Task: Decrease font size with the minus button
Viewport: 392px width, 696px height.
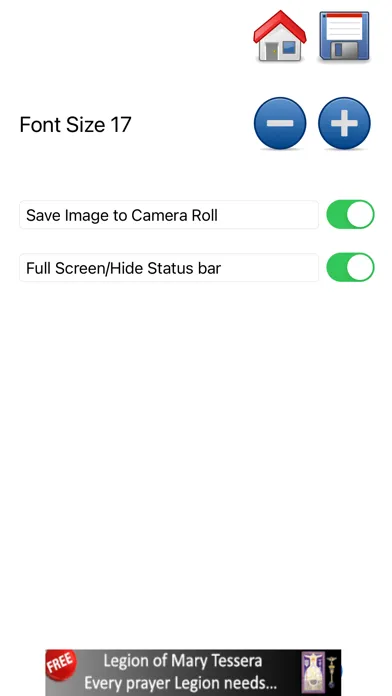Action: click(x=280, y=123)
